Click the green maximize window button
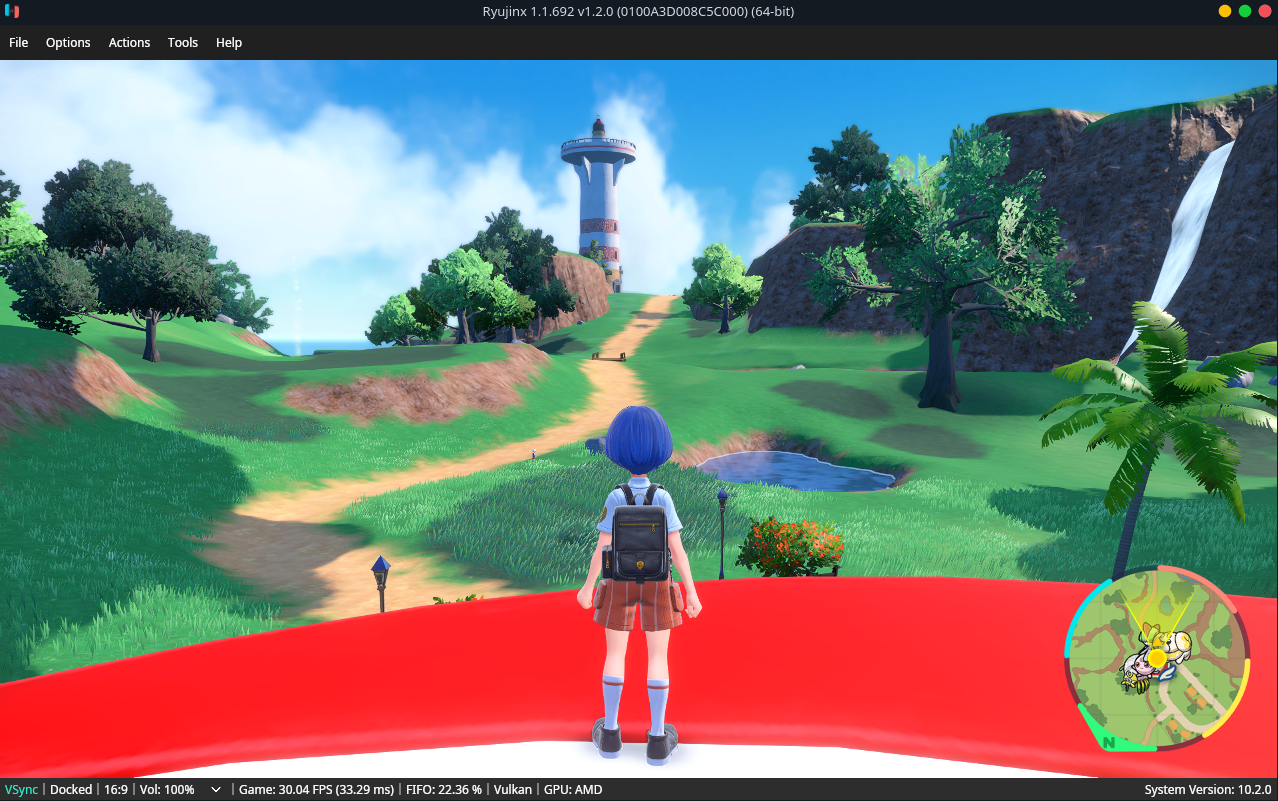 (x=1245, y=11)
